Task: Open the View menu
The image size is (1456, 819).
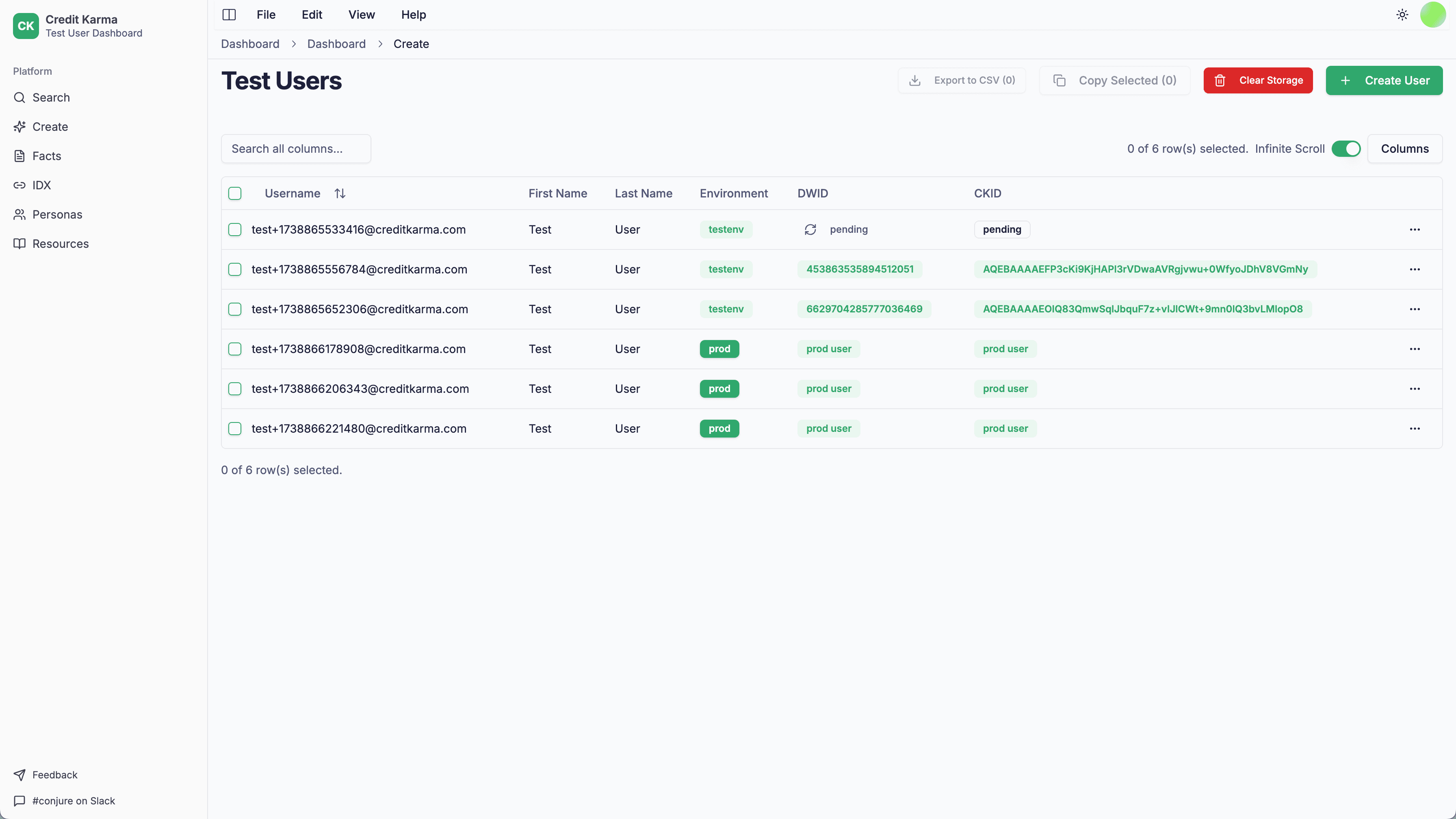Action: click(x=361, y=15)
